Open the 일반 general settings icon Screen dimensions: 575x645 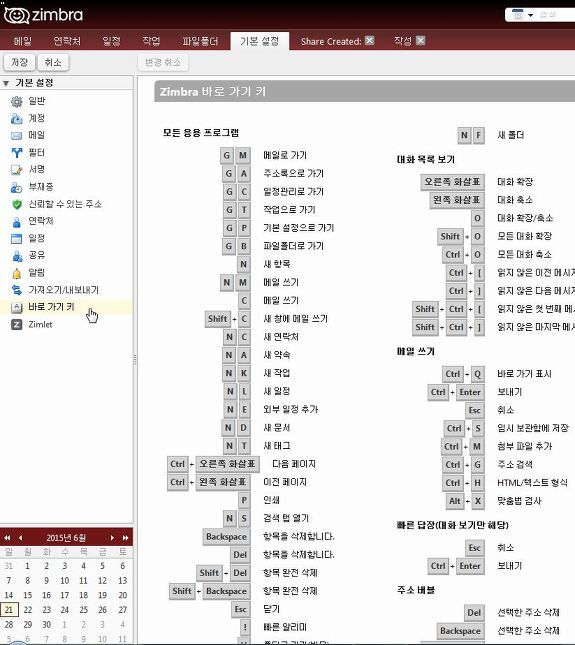pyautogui.click(x=16, y=101)
